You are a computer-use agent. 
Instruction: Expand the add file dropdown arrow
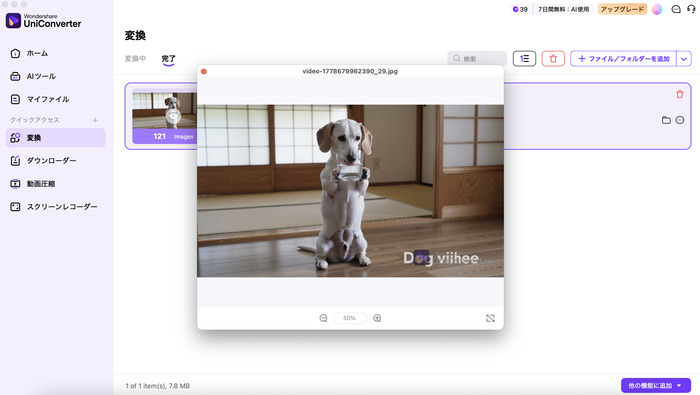tap(684, 58)
